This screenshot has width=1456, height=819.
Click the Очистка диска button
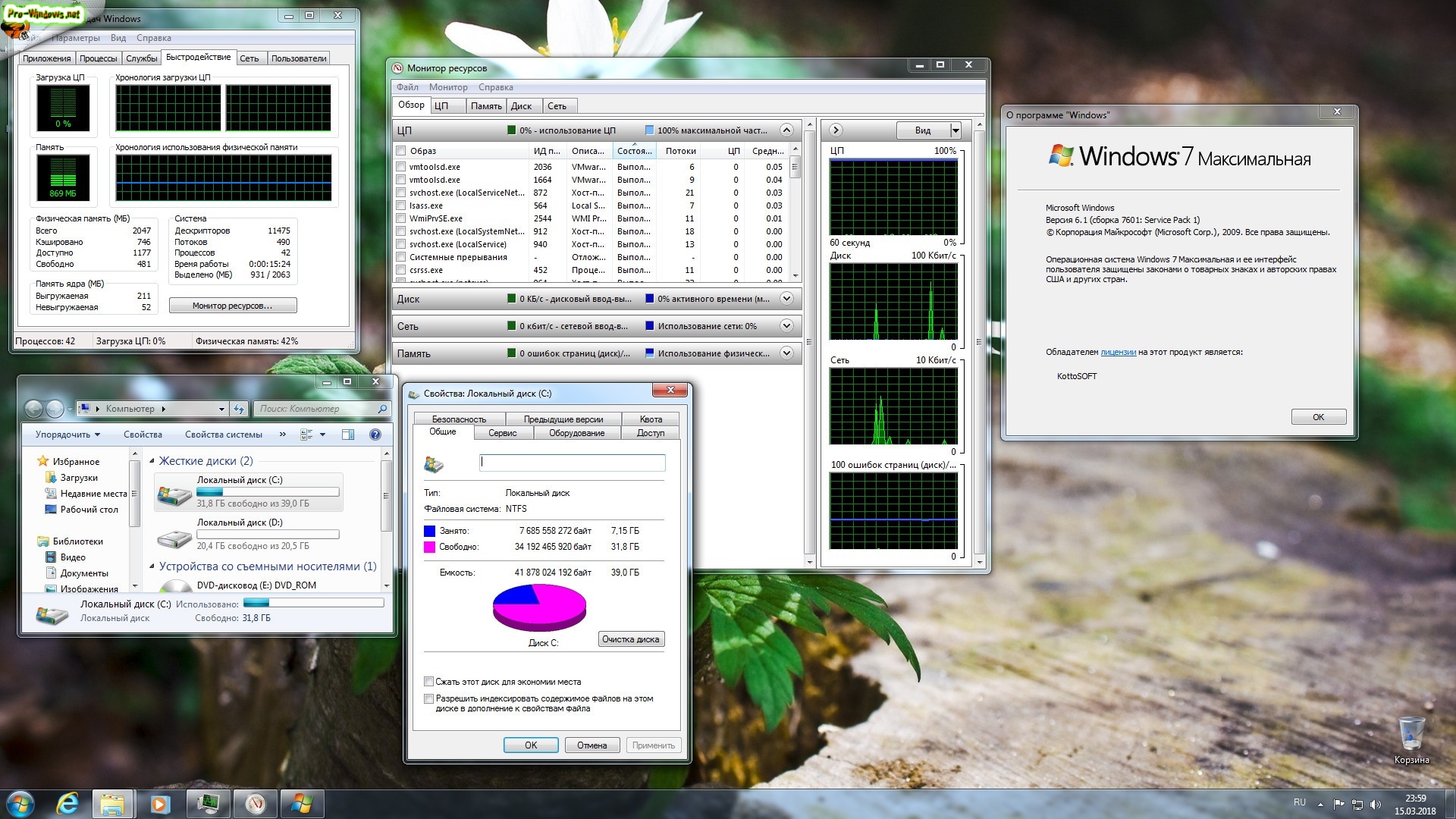(630, 639)
